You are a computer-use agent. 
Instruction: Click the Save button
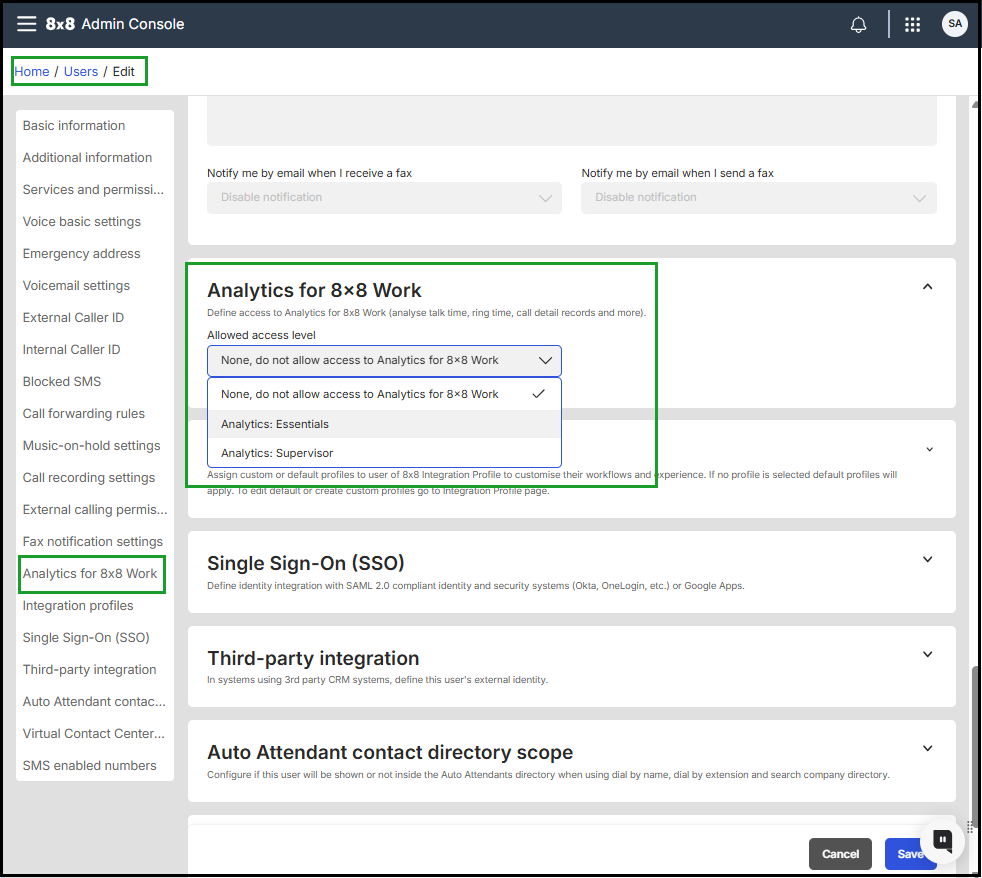(910, 854)
